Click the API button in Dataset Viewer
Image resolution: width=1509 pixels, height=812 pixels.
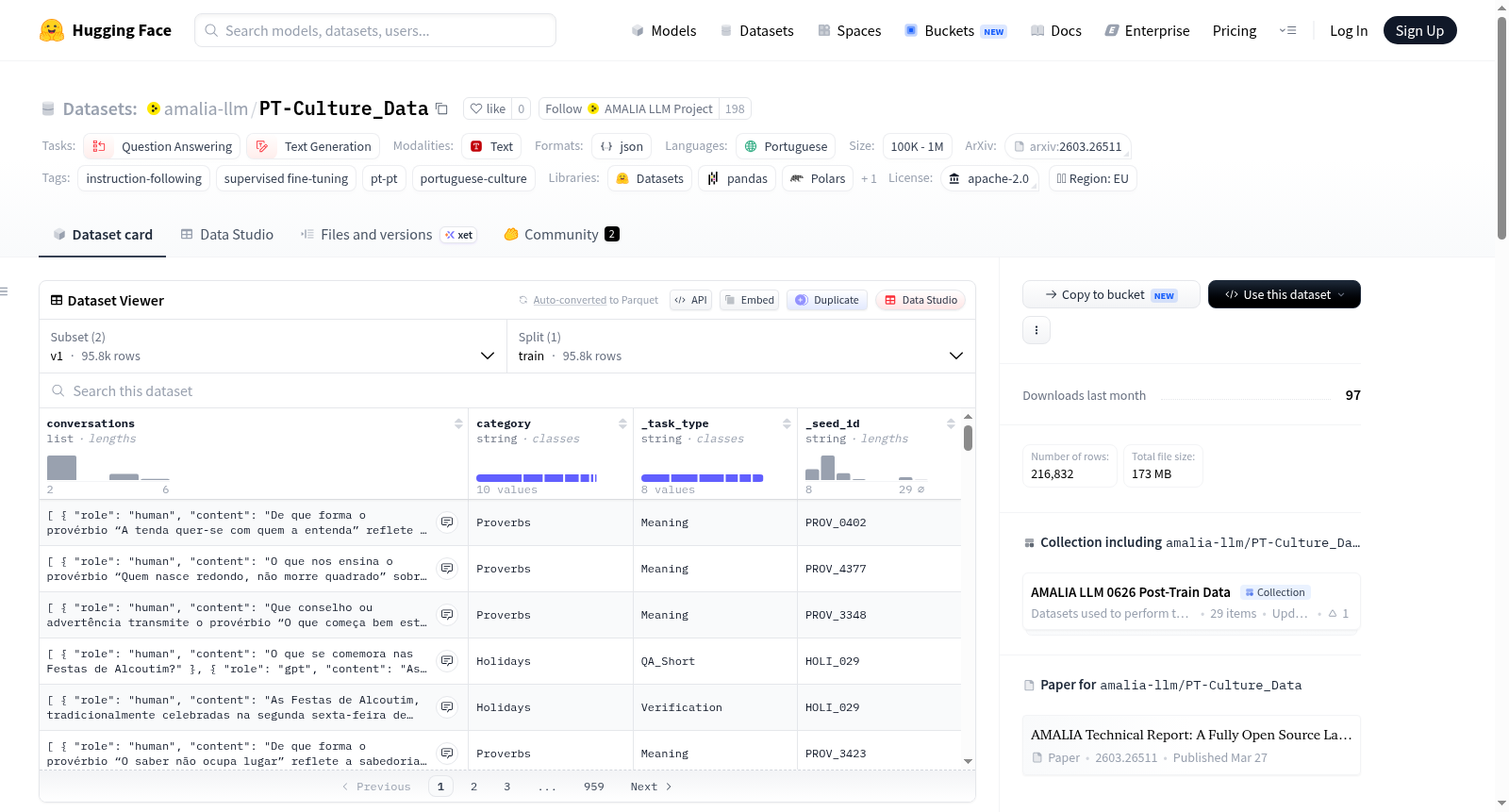691,300
